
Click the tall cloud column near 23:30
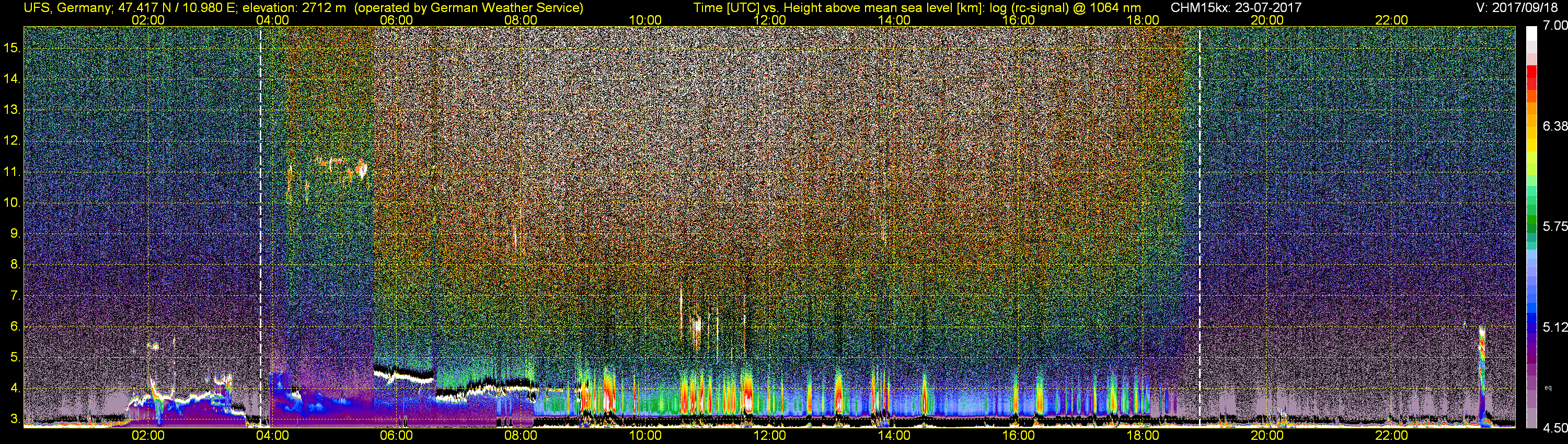(x=1482, y=374)
